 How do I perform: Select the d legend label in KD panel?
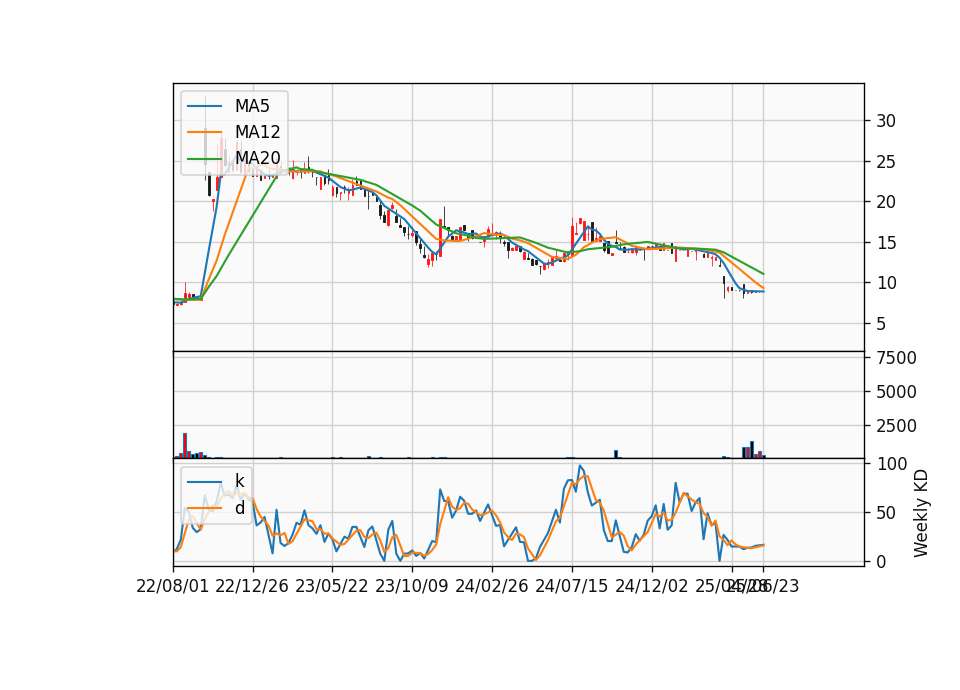click(239, 507)
